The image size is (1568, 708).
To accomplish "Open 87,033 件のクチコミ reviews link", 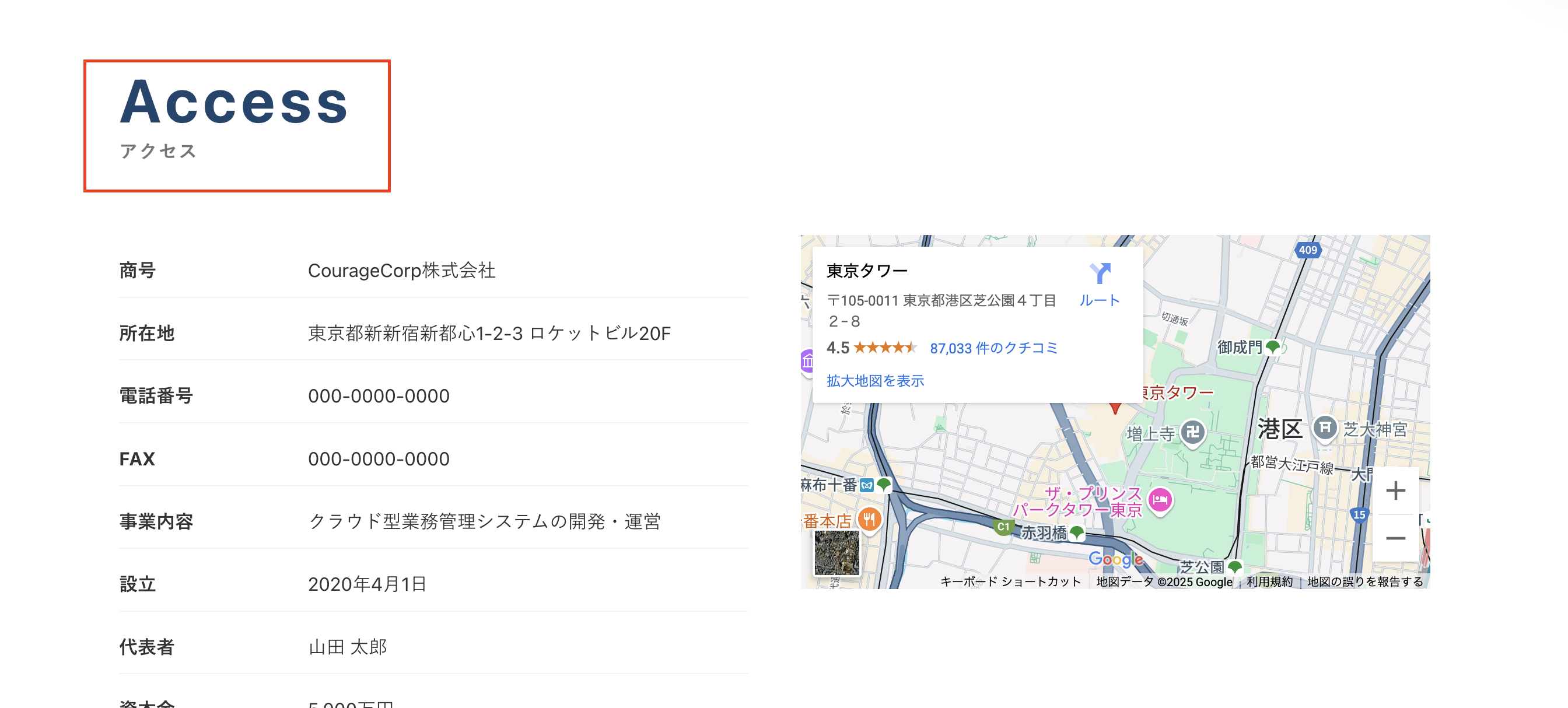I will tap(993, 348).
